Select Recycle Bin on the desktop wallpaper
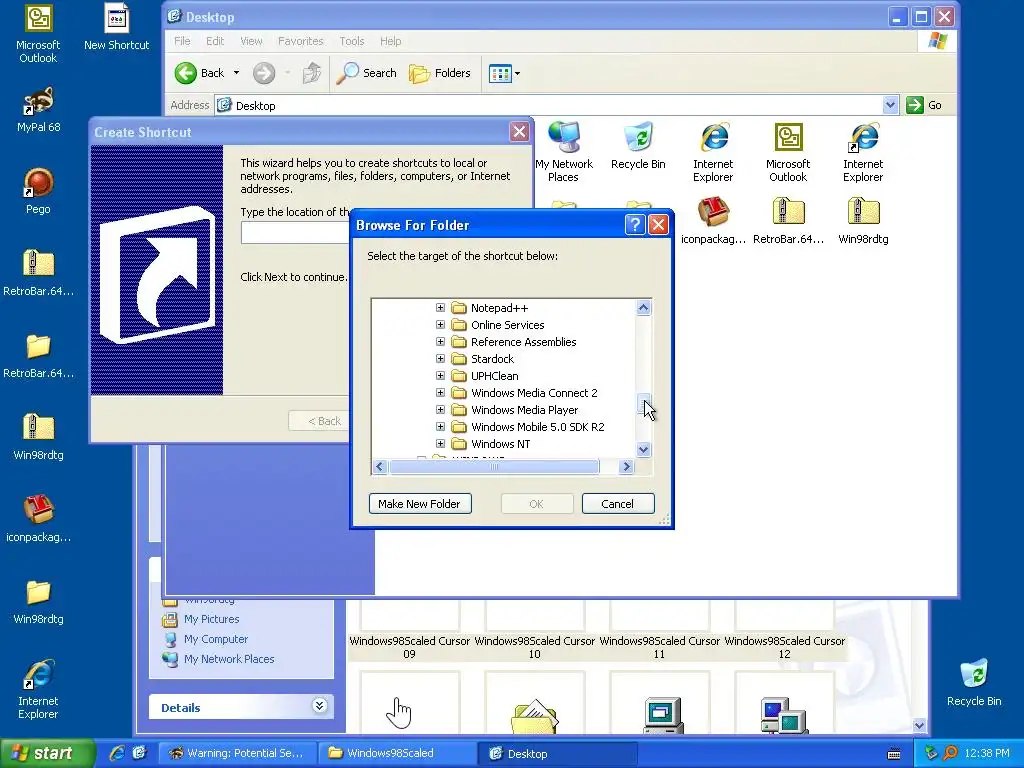Image resolution: width=1024 pixels, height=768 pixels. [974, 682]
